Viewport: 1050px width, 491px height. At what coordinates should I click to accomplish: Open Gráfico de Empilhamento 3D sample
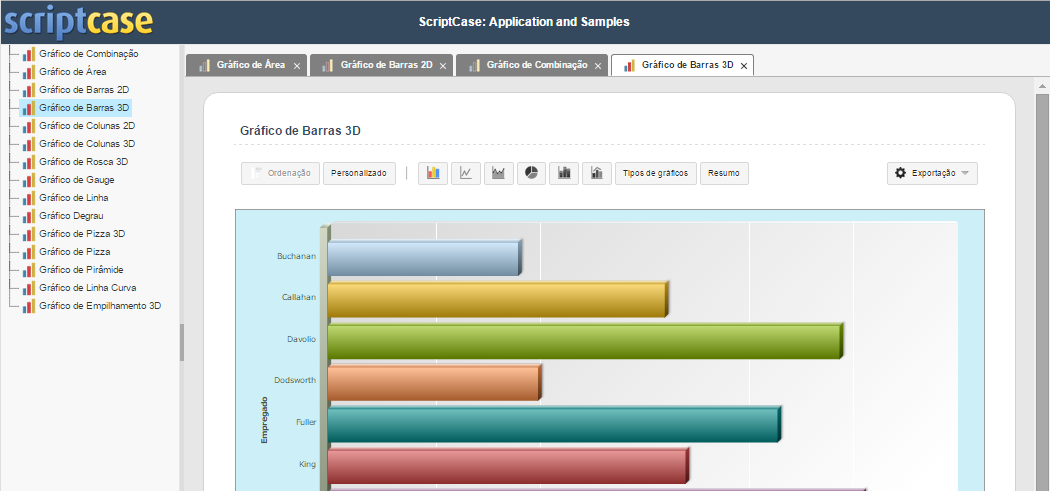tap(99, 305)
